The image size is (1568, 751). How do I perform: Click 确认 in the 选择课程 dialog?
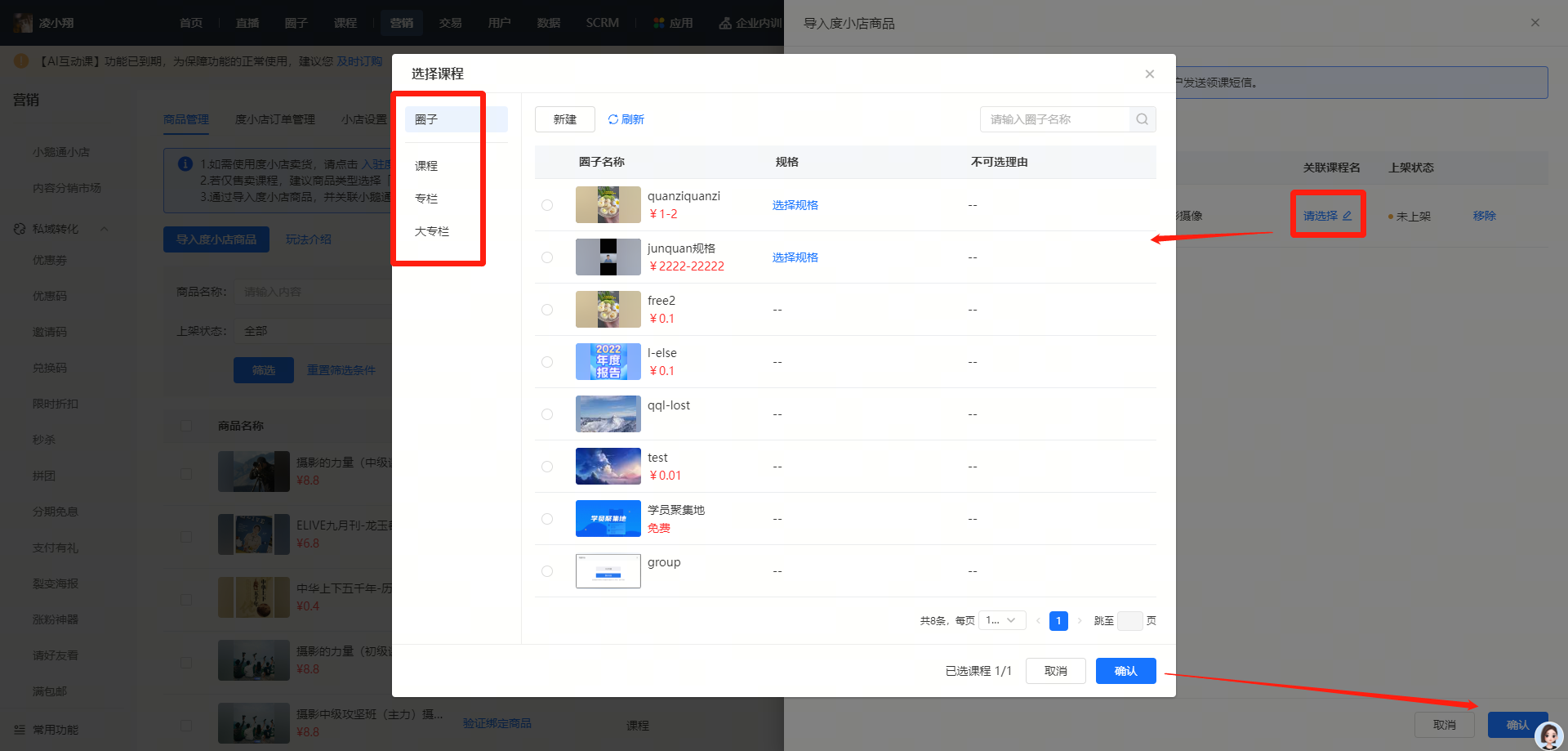1126,671
